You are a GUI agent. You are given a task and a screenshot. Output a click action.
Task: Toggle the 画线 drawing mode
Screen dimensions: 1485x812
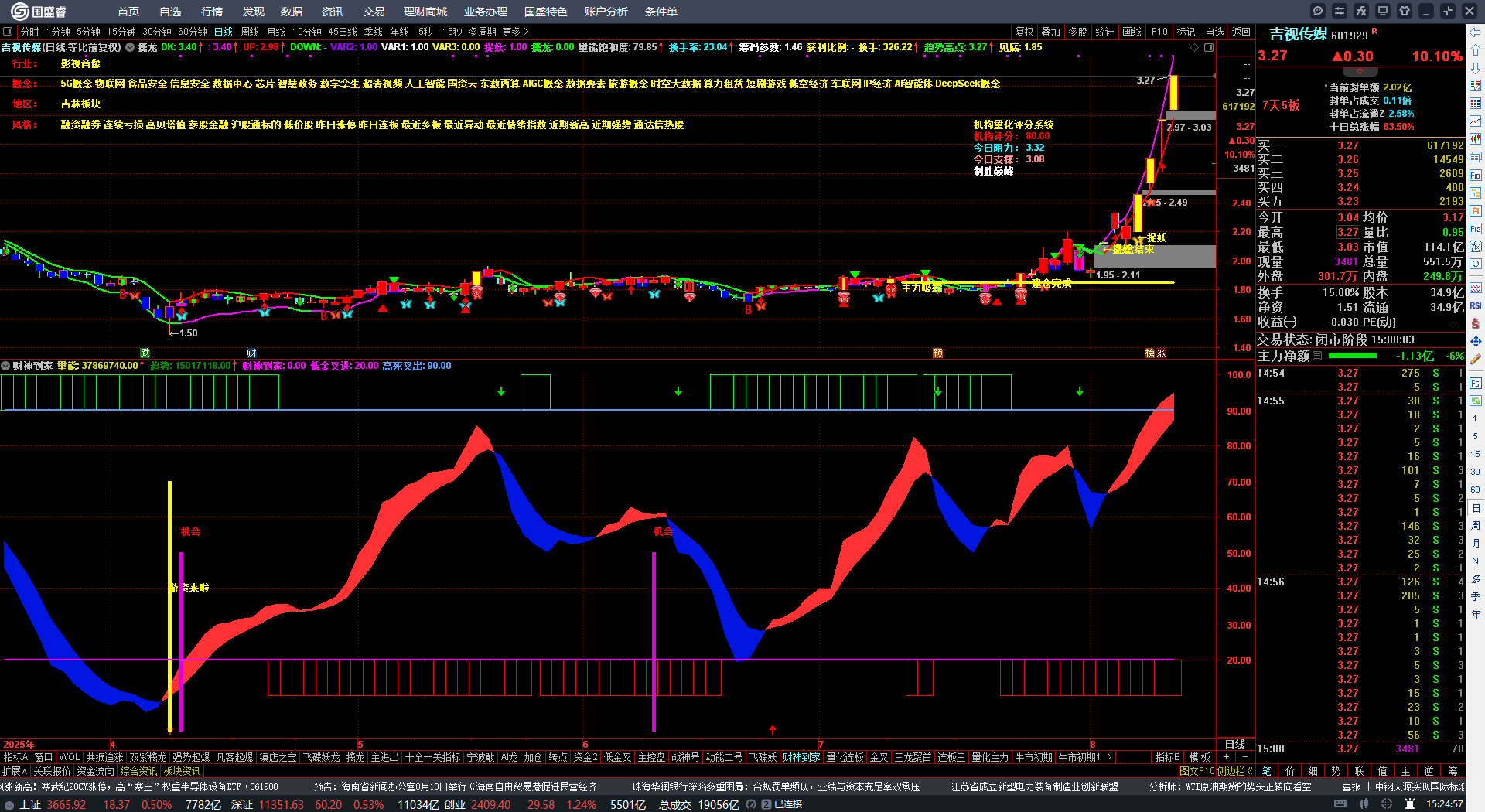pos(1132,32)
